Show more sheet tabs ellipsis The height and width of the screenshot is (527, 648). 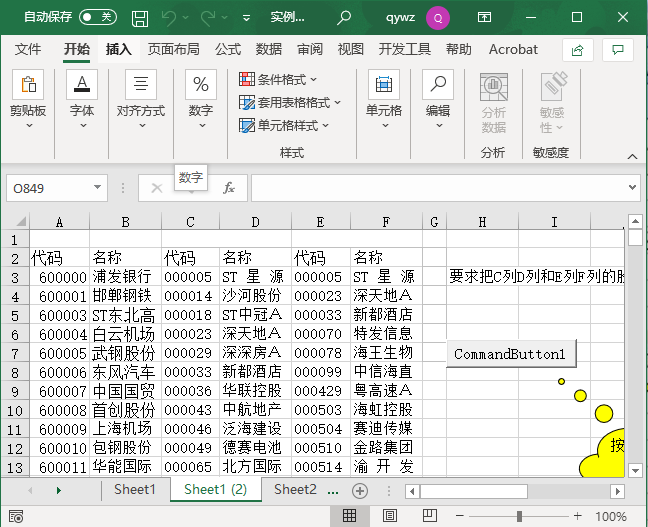click(x=333, y=491)
